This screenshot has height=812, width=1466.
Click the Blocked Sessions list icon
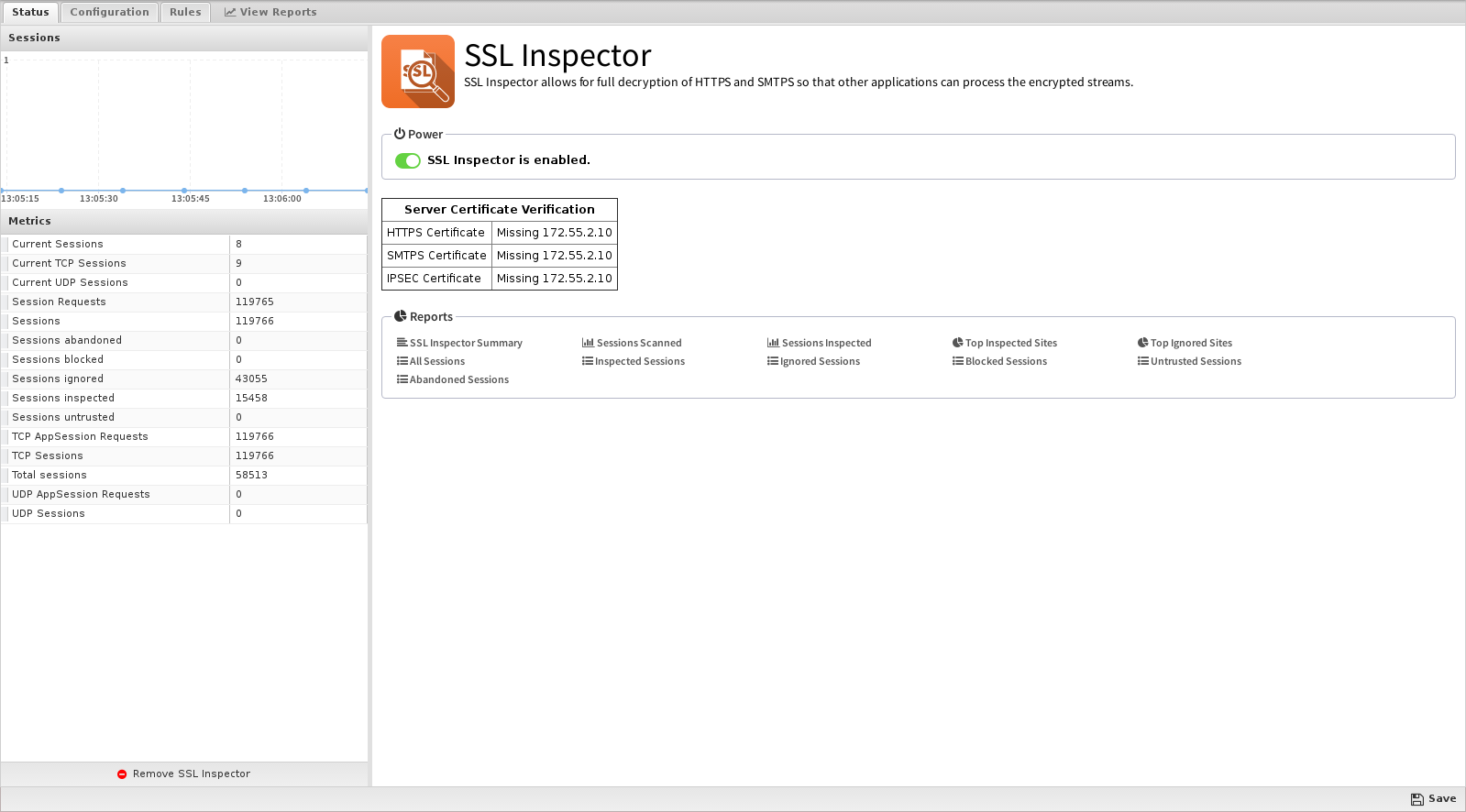click(957, 361)
